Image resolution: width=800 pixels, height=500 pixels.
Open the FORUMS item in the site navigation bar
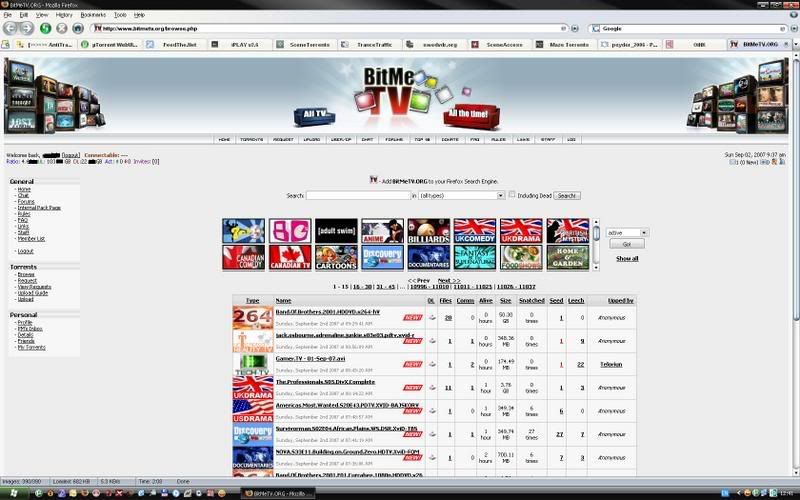click(394, 139)
